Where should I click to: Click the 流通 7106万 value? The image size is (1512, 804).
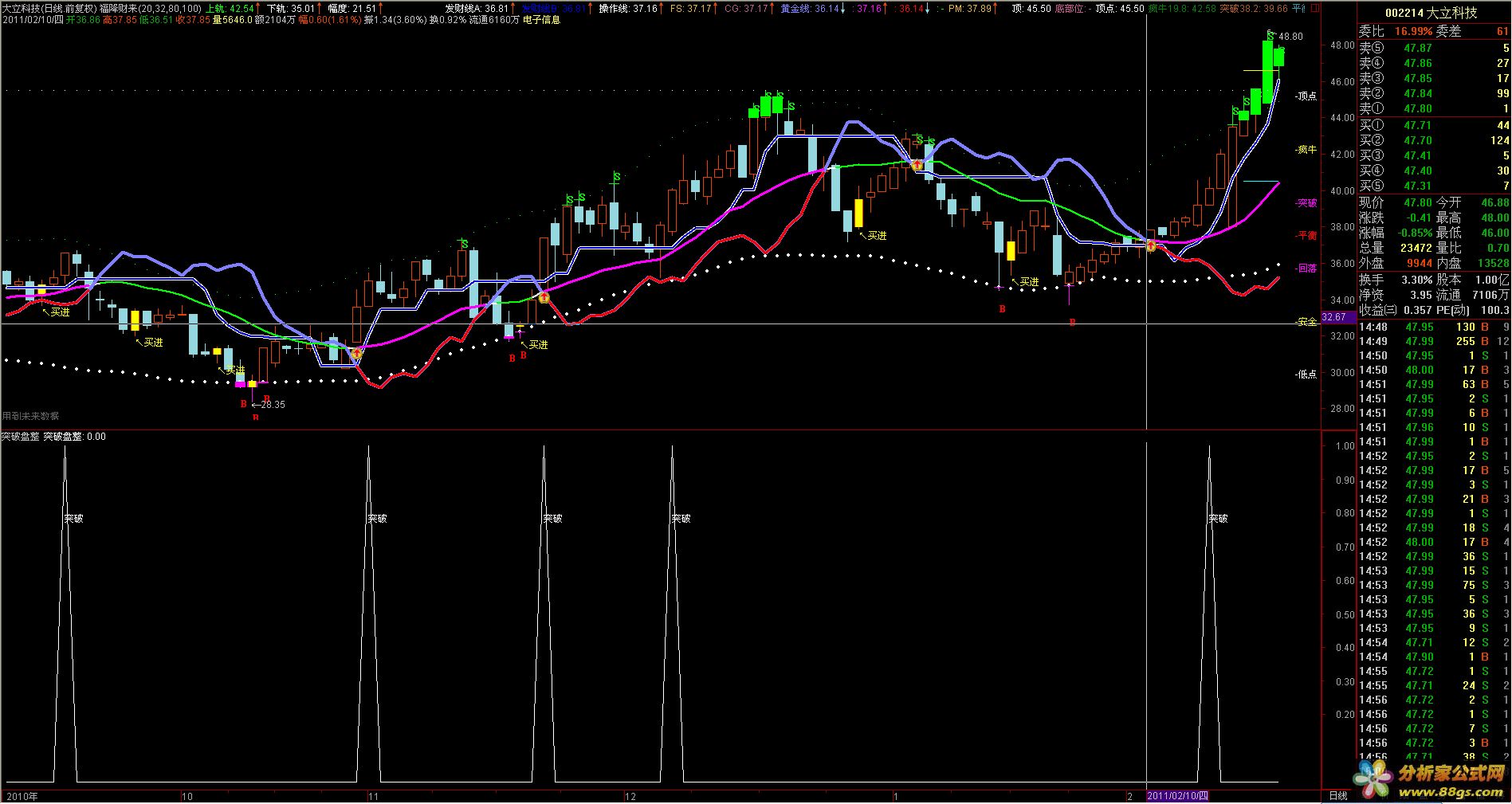point(1473,295)
